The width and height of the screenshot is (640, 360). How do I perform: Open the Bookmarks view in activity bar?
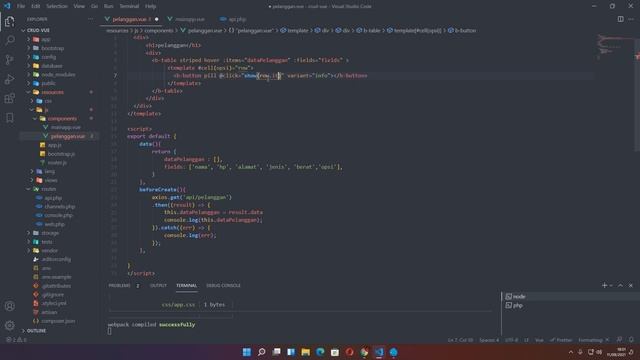[x=9, y=118]
